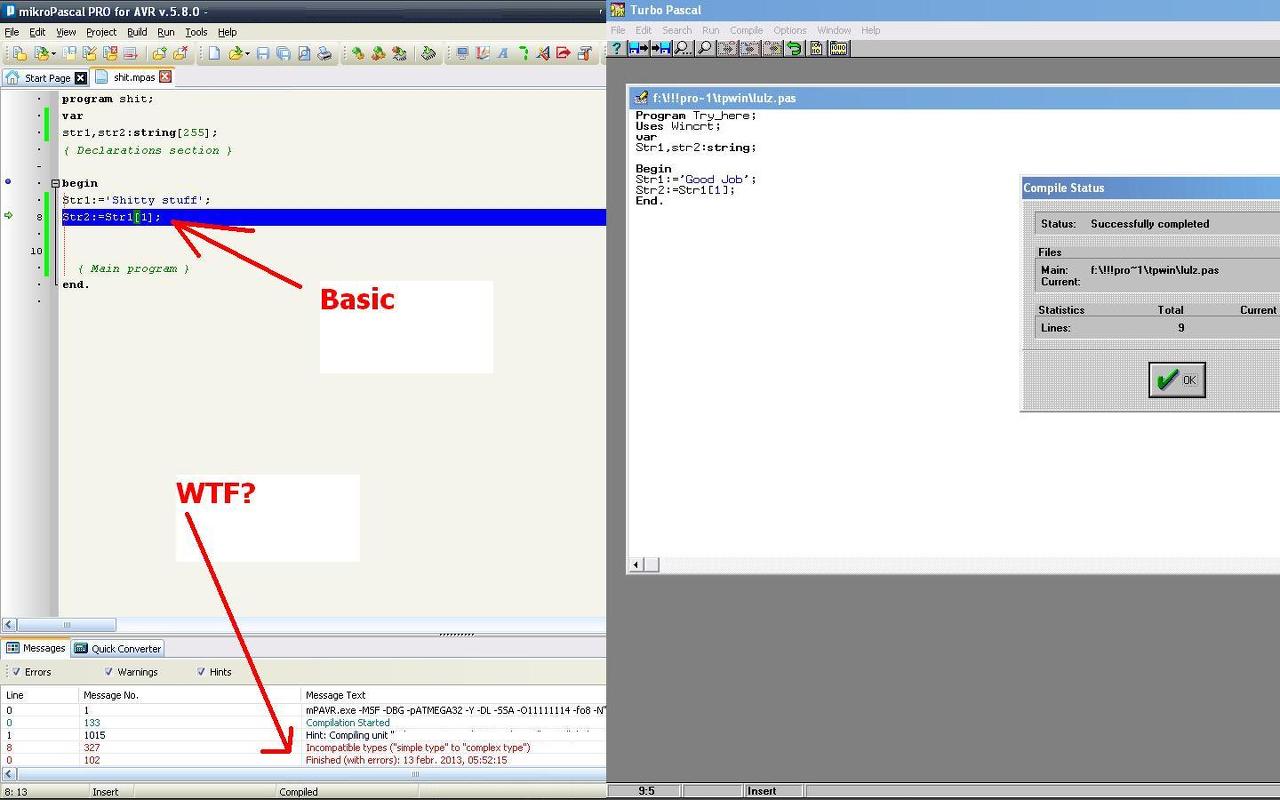Image resolution: width=1280 pixels, height=800 pixels.
Task: Collapse the begin code block fold marker
Action: (x=56, y=183)
